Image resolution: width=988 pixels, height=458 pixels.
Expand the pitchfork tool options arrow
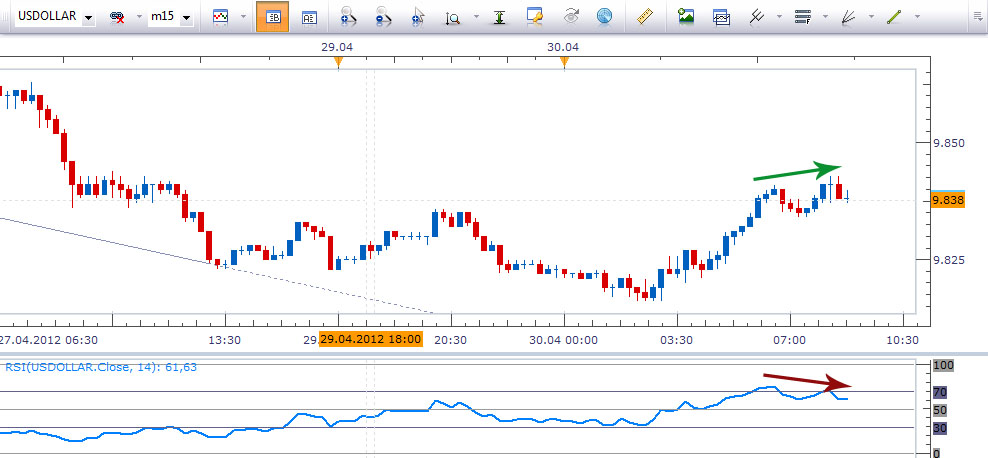779,17
